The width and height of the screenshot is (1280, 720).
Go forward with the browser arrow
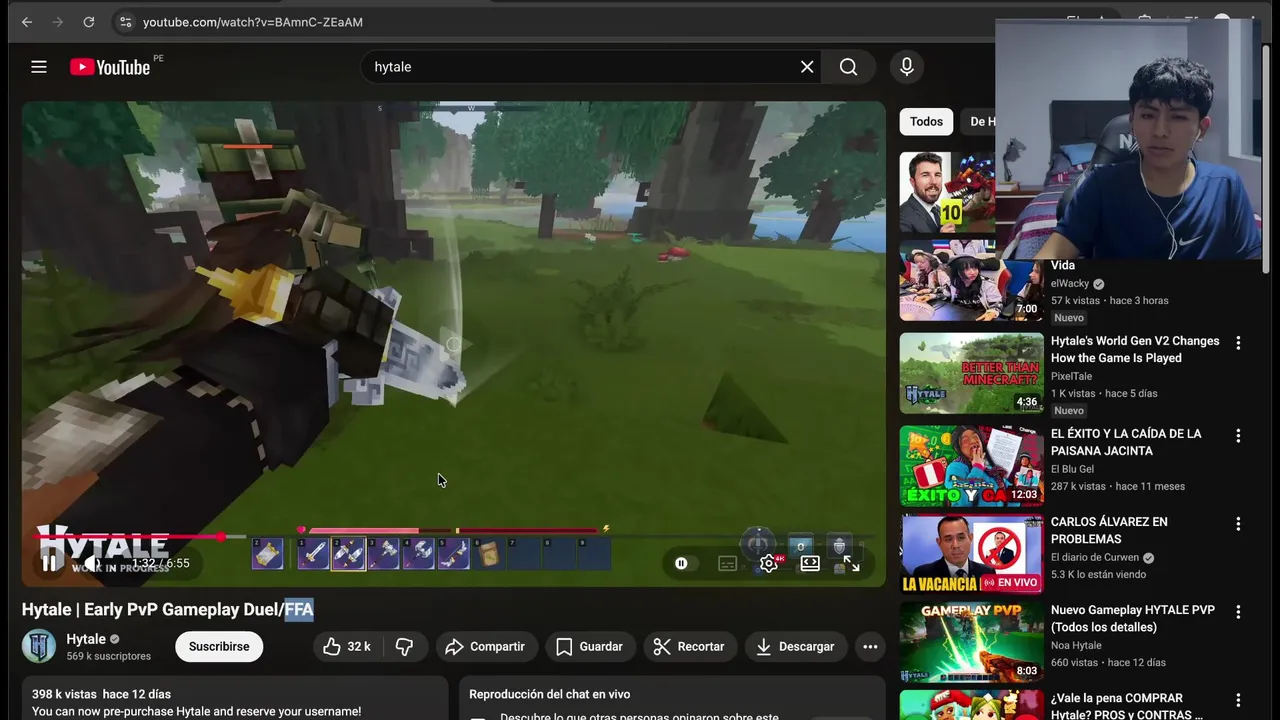coord(57,22)
